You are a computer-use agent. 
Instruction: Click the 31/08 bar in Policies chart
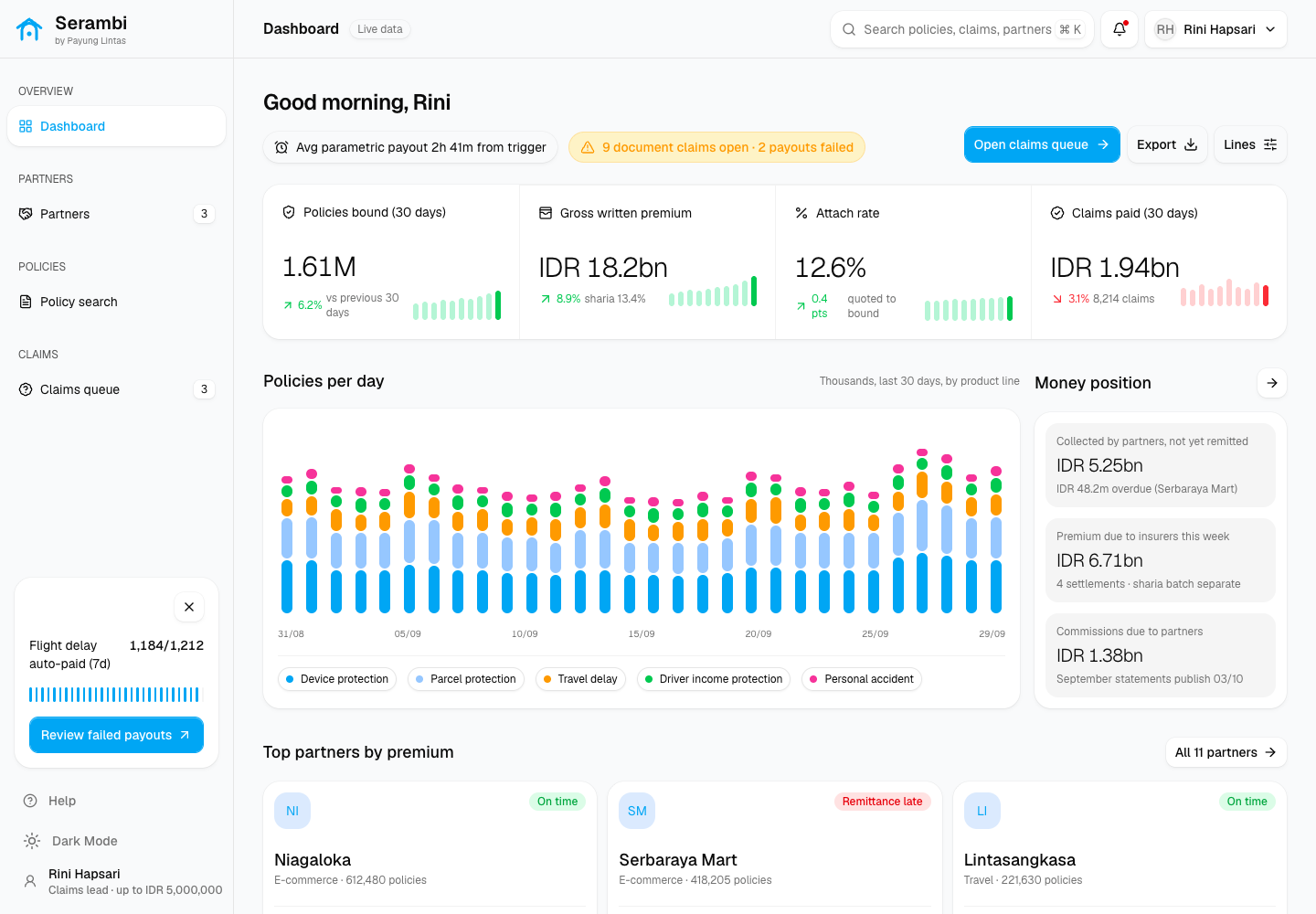(x=287, y=545)
